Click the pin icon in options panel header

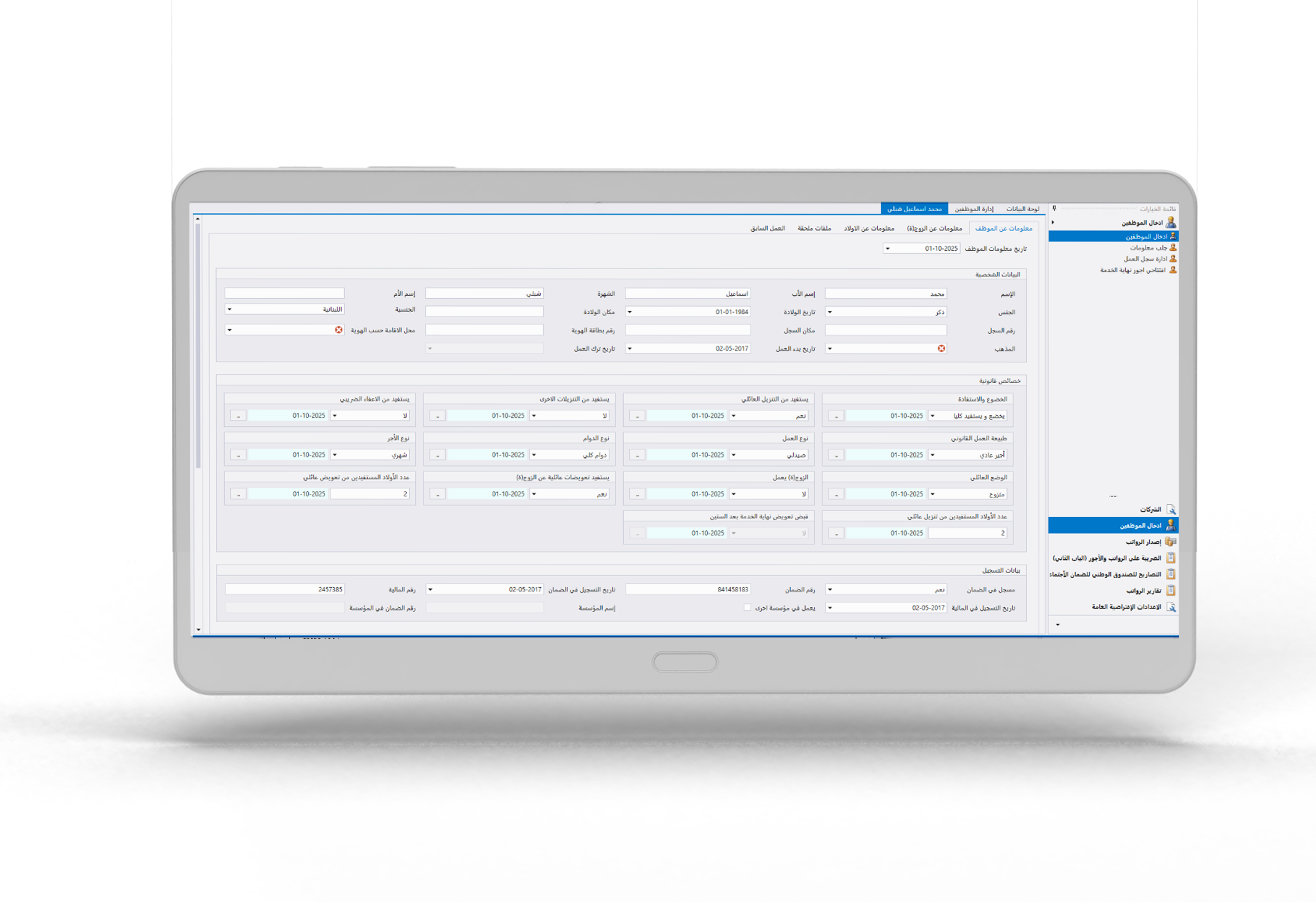click(x=1054, y=208)
